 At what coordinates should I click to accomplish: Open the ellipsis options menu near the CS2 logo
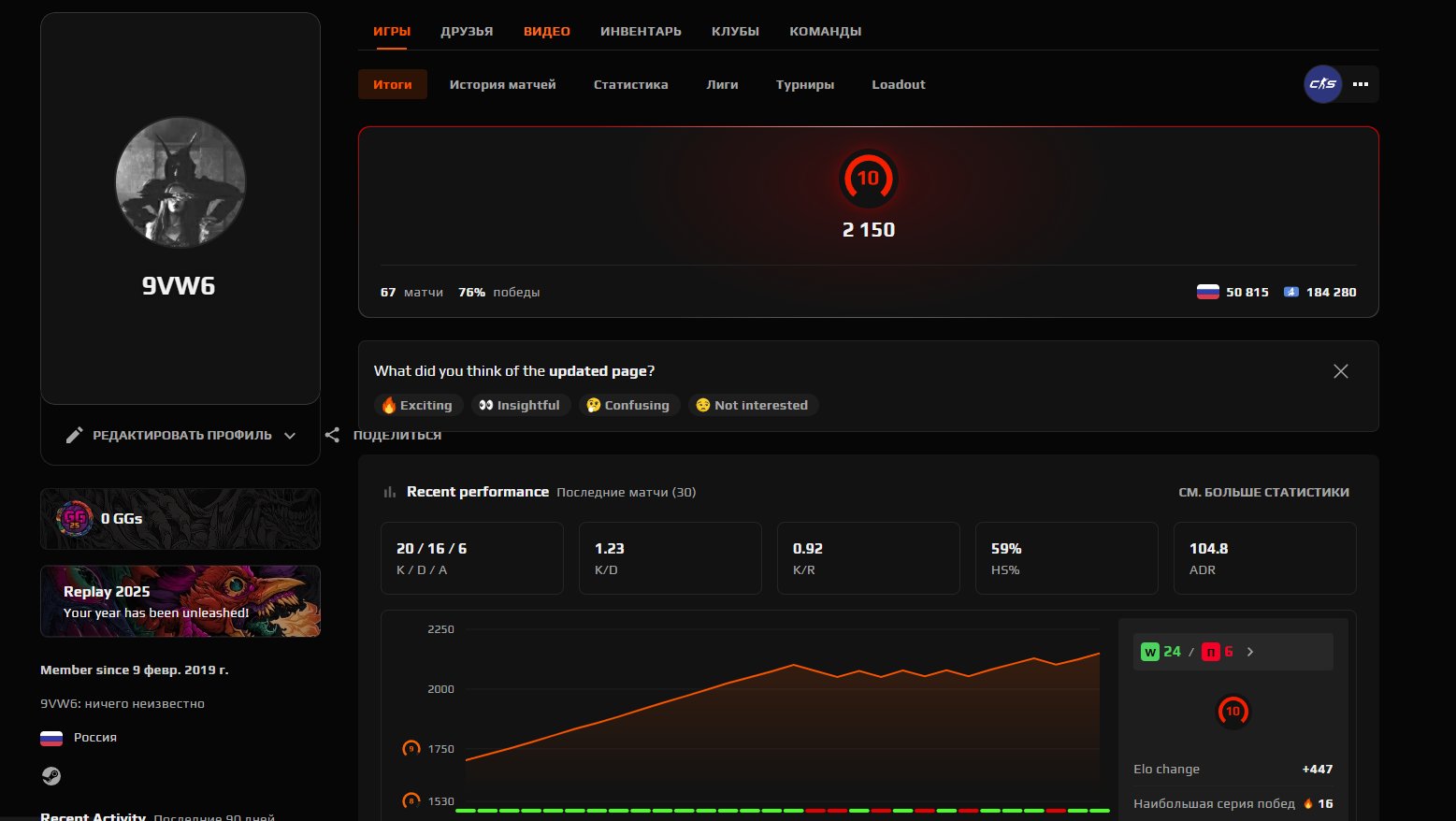1360,84
